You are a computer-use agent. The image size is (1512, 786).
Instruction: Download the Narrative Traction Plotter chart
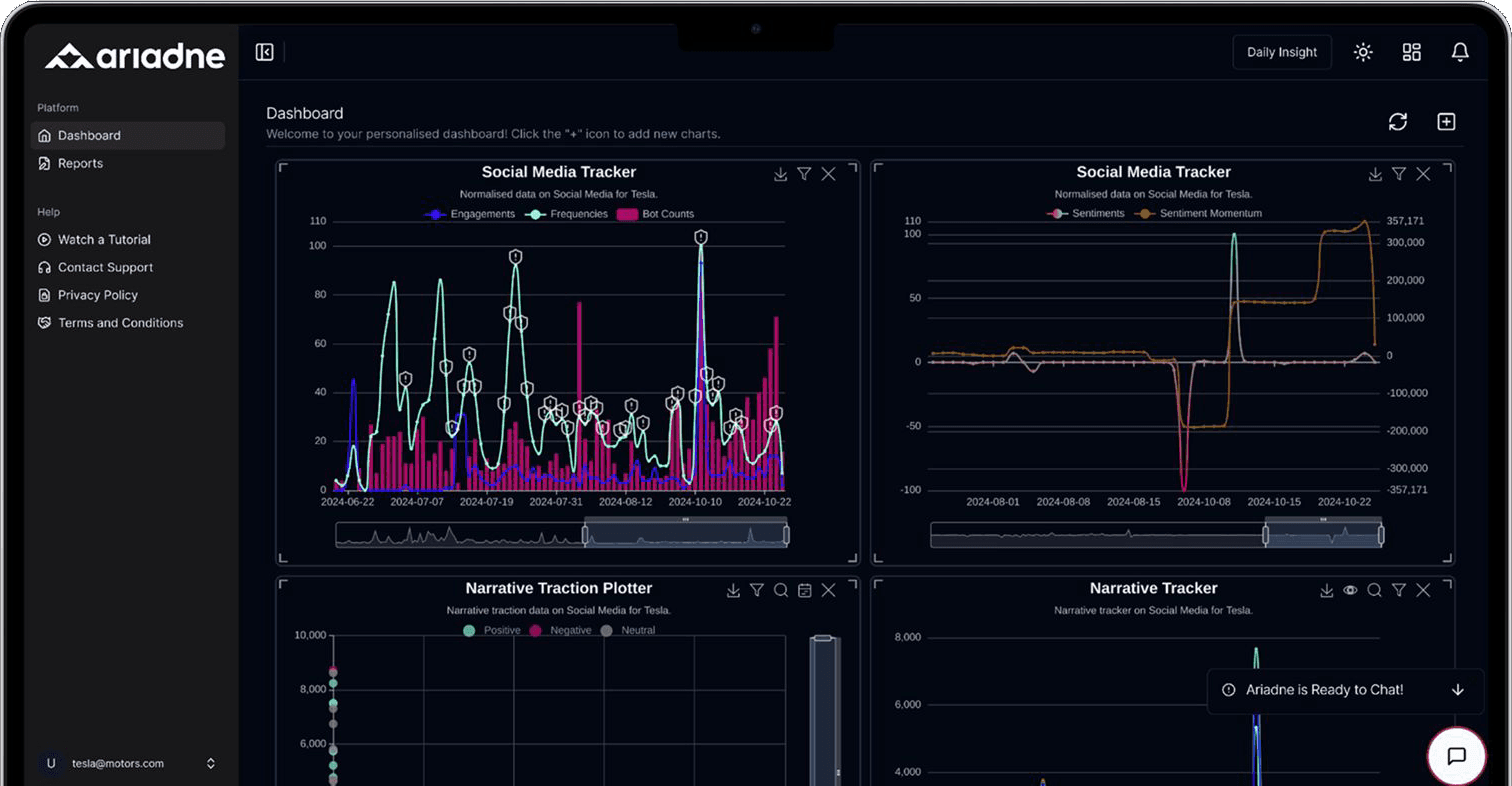point(733,591)
